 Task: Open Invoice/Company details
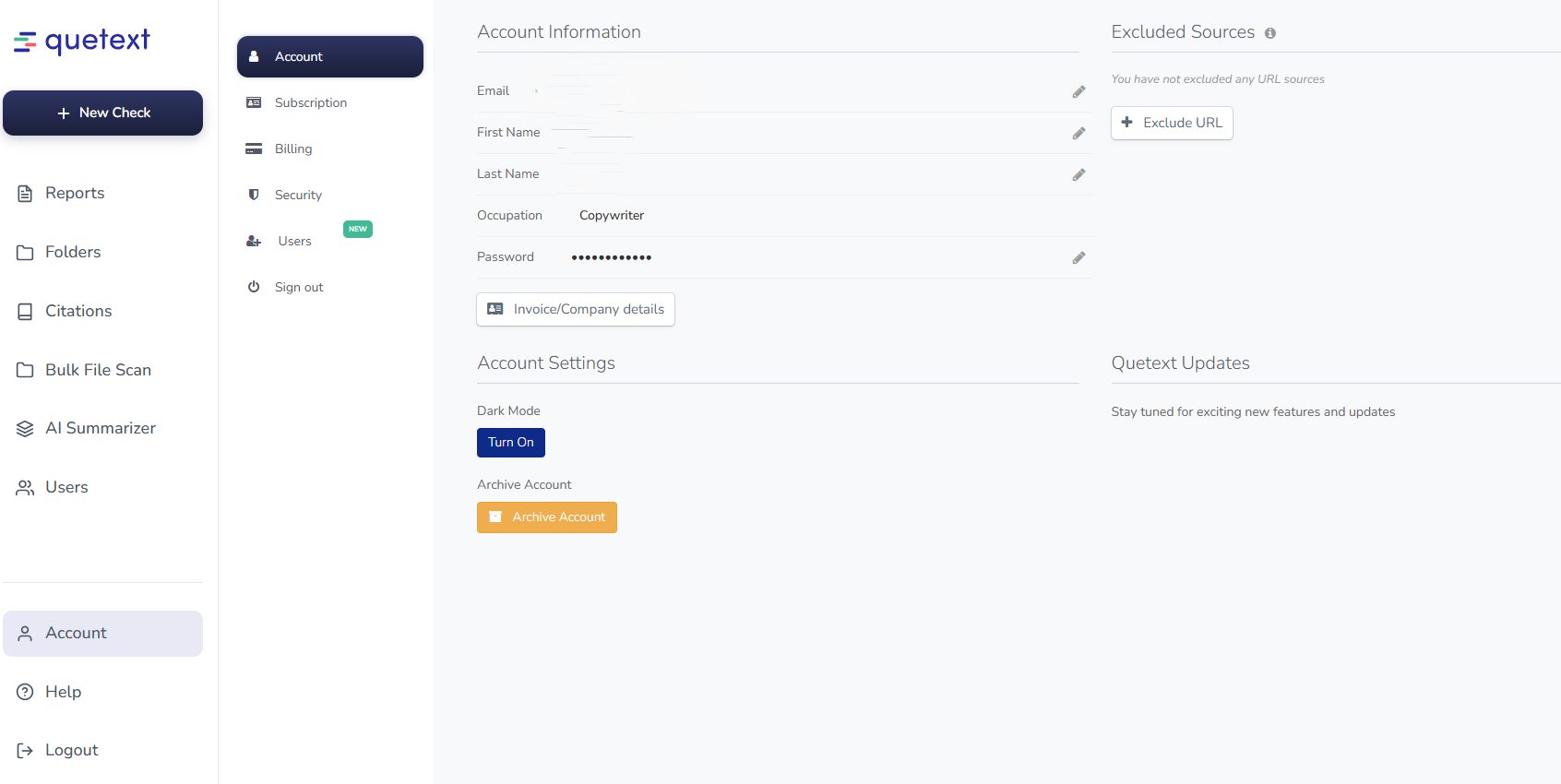576,310
